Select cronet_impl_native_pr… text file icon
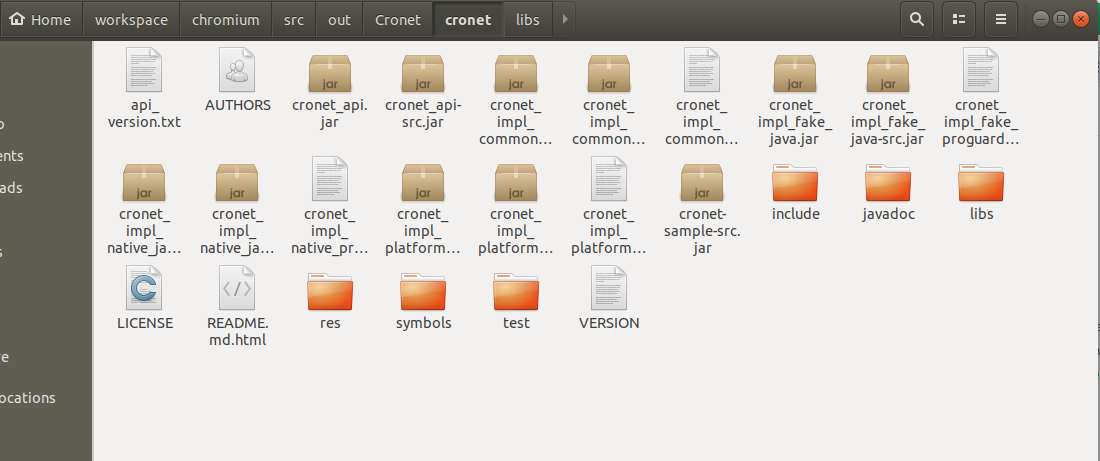The height and width of the screenshot is (461, 1100). tap(330, 179)
